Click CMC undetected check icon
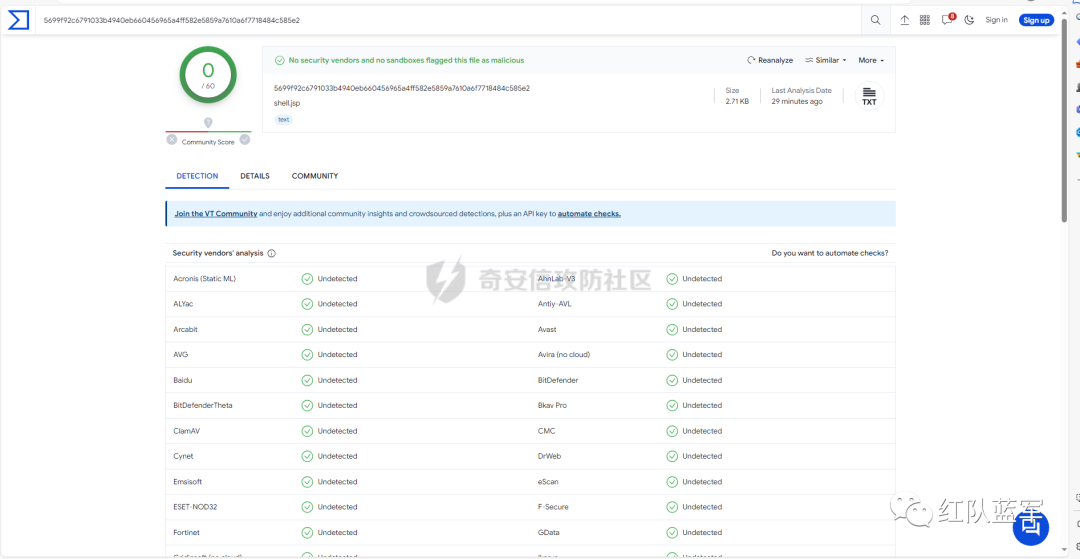Screen dimensions: 1080x559 click(672, 431)
